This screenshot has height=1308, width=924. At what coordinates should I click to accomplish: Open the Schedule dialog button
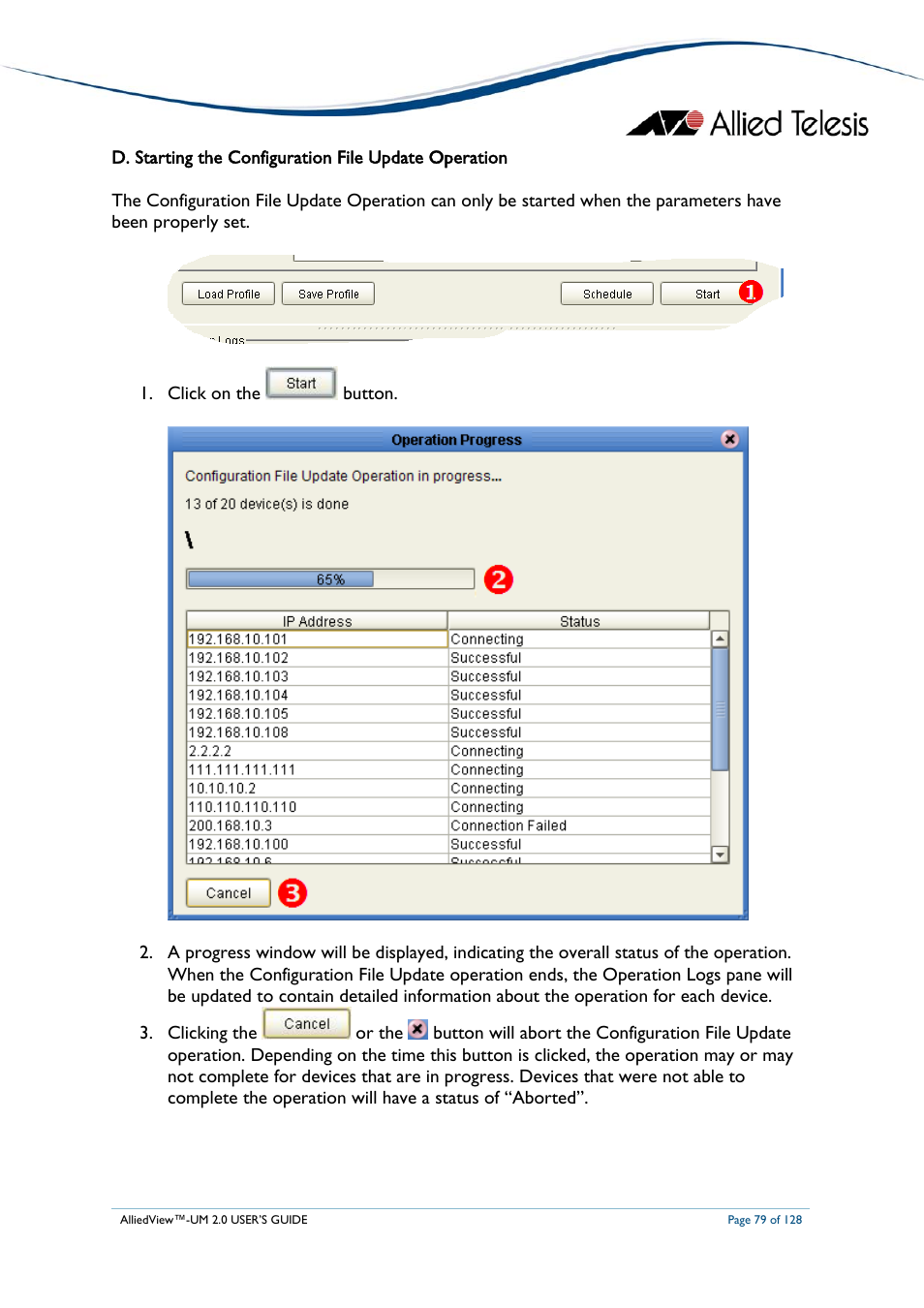point(607,294)
